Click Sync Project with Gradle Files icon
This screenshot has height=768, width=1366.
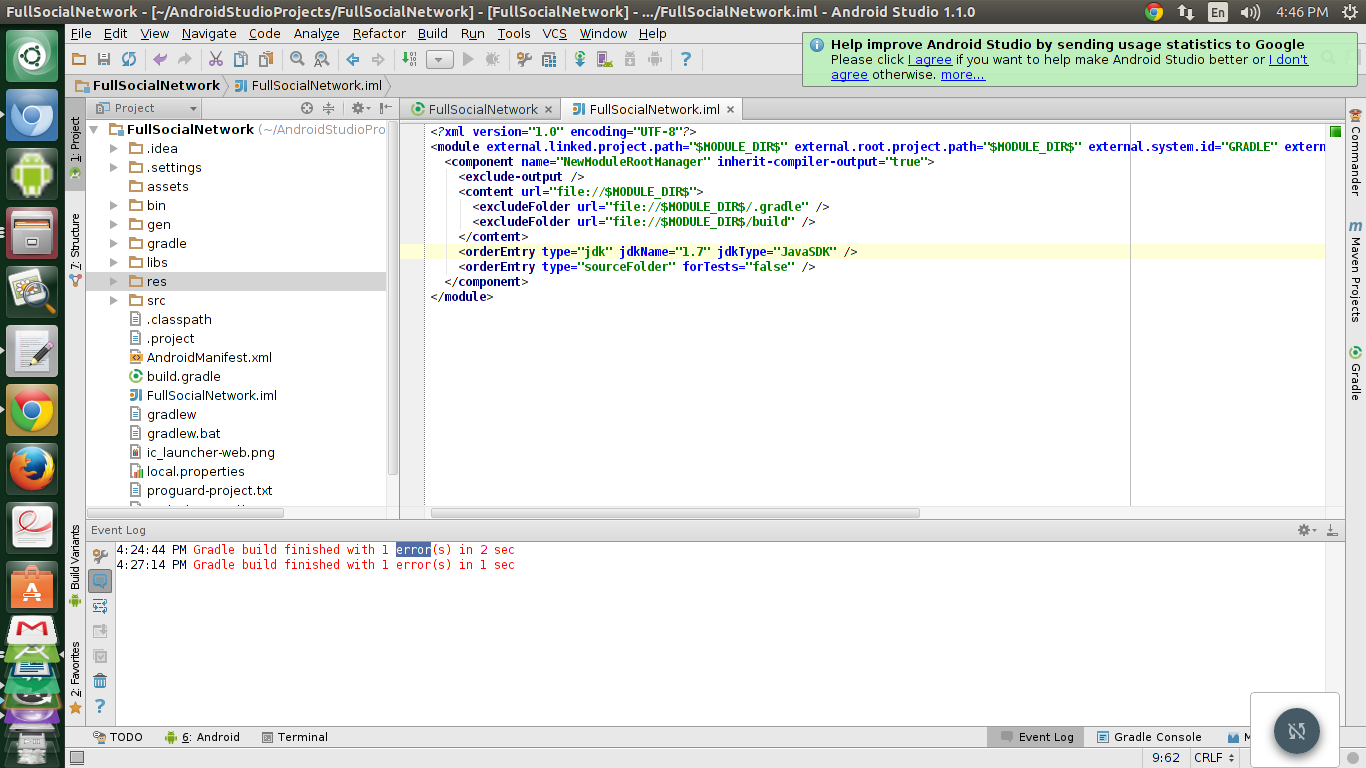coord(580,60)
